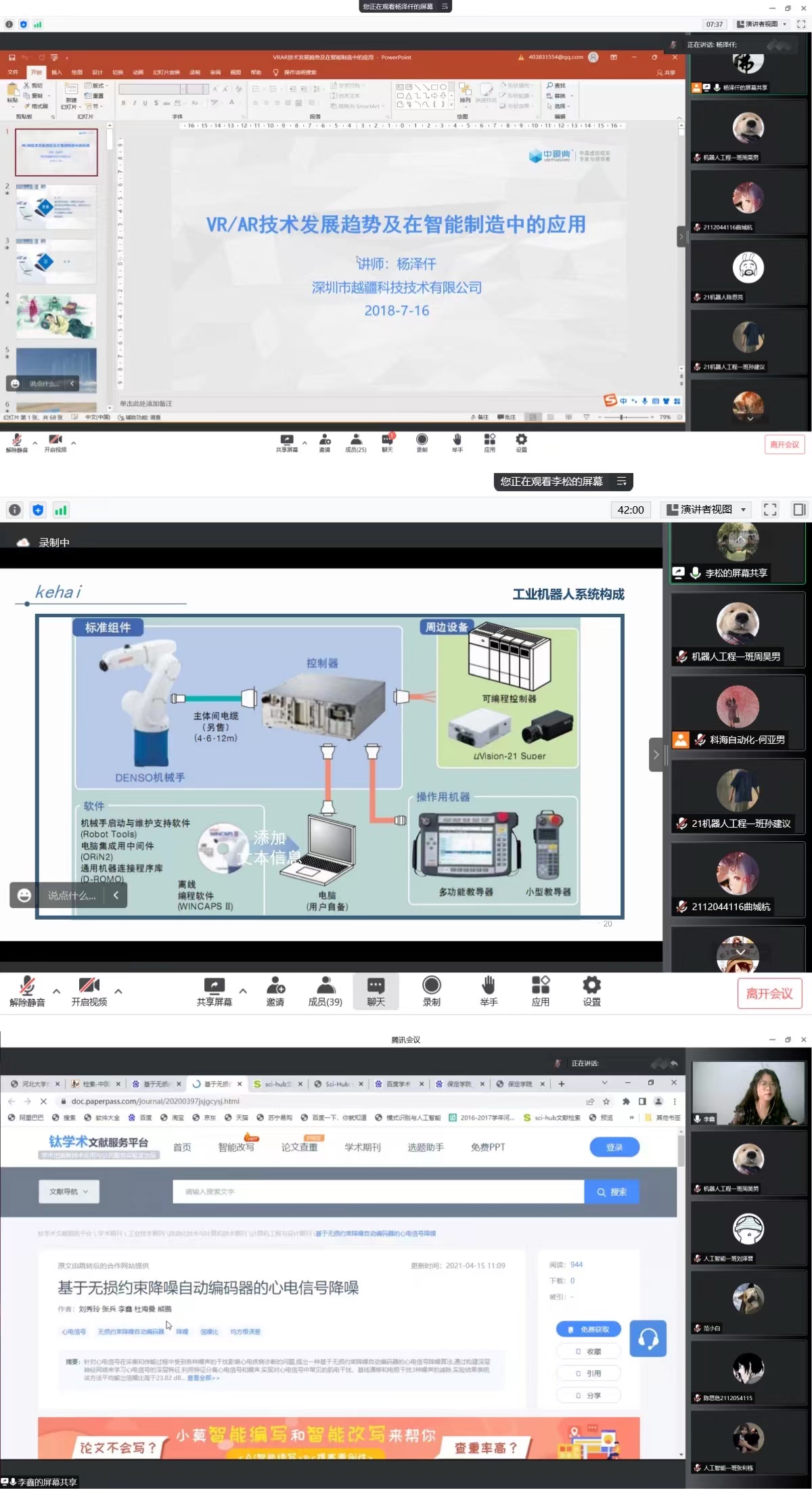The height and width of the screenshot is (1505, 812).
Task: Open the 成员(39) participants panel
Action: tap(325, 991)
